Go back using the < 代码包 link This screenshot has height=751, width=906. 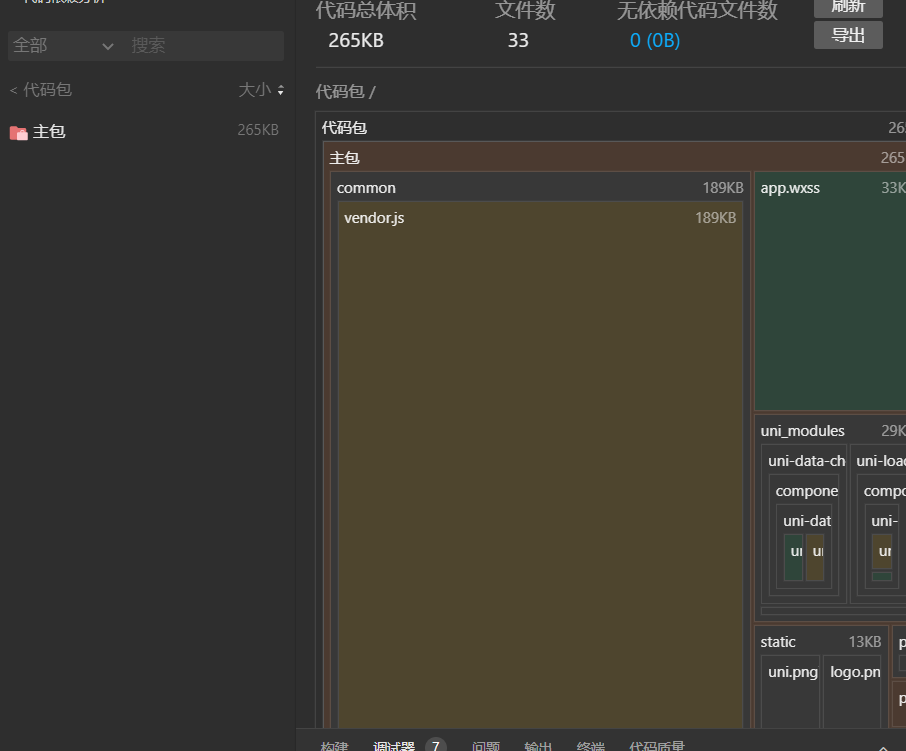coord(41,90)
